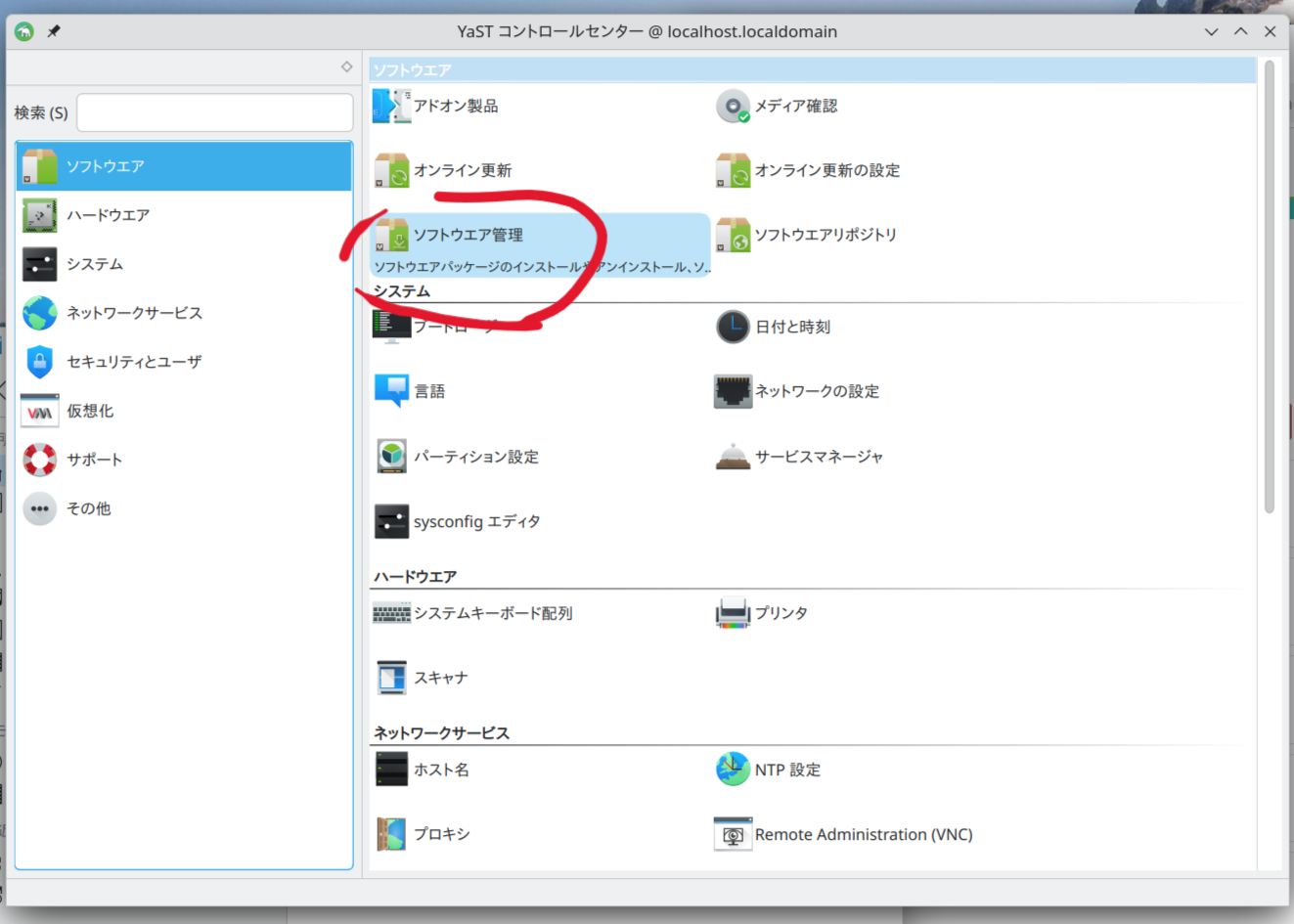The height and width of the screenshot is (924, 1294).
Task: Select セキュリティとユーザ category in sidebar
Action: (x=184, y=362)
